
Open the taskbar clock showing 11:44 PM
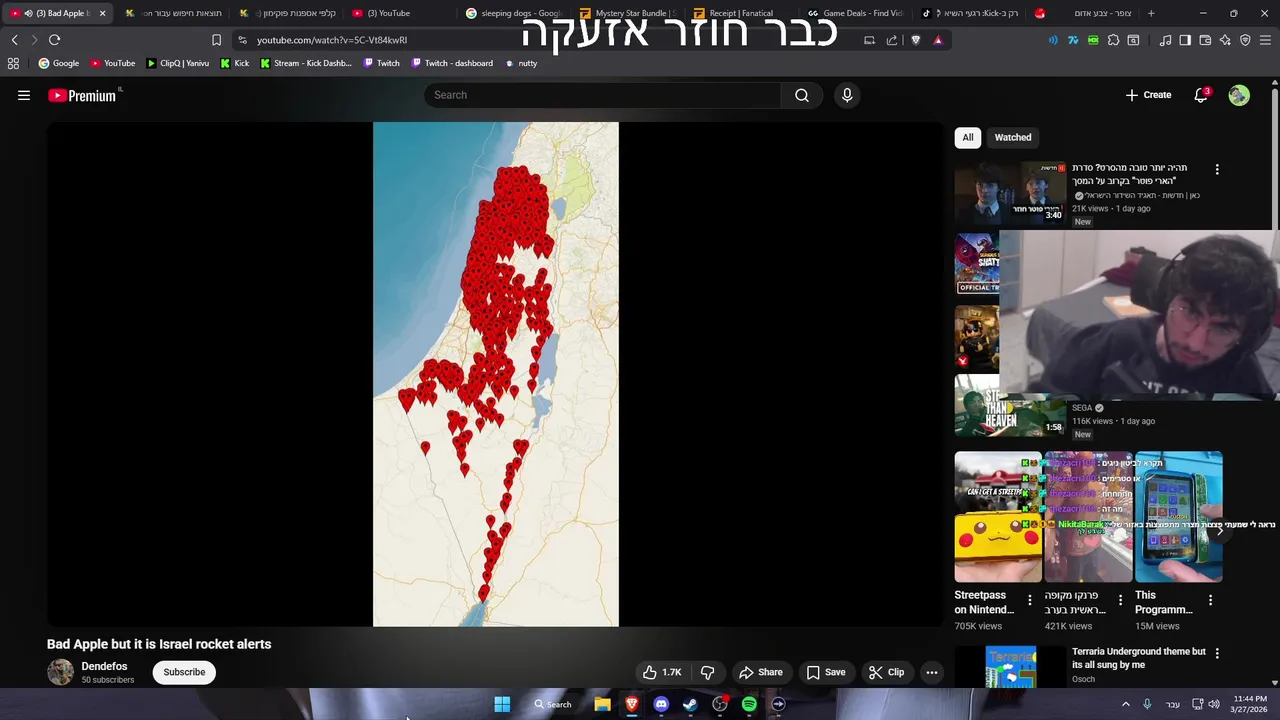tap(1249, 704)
